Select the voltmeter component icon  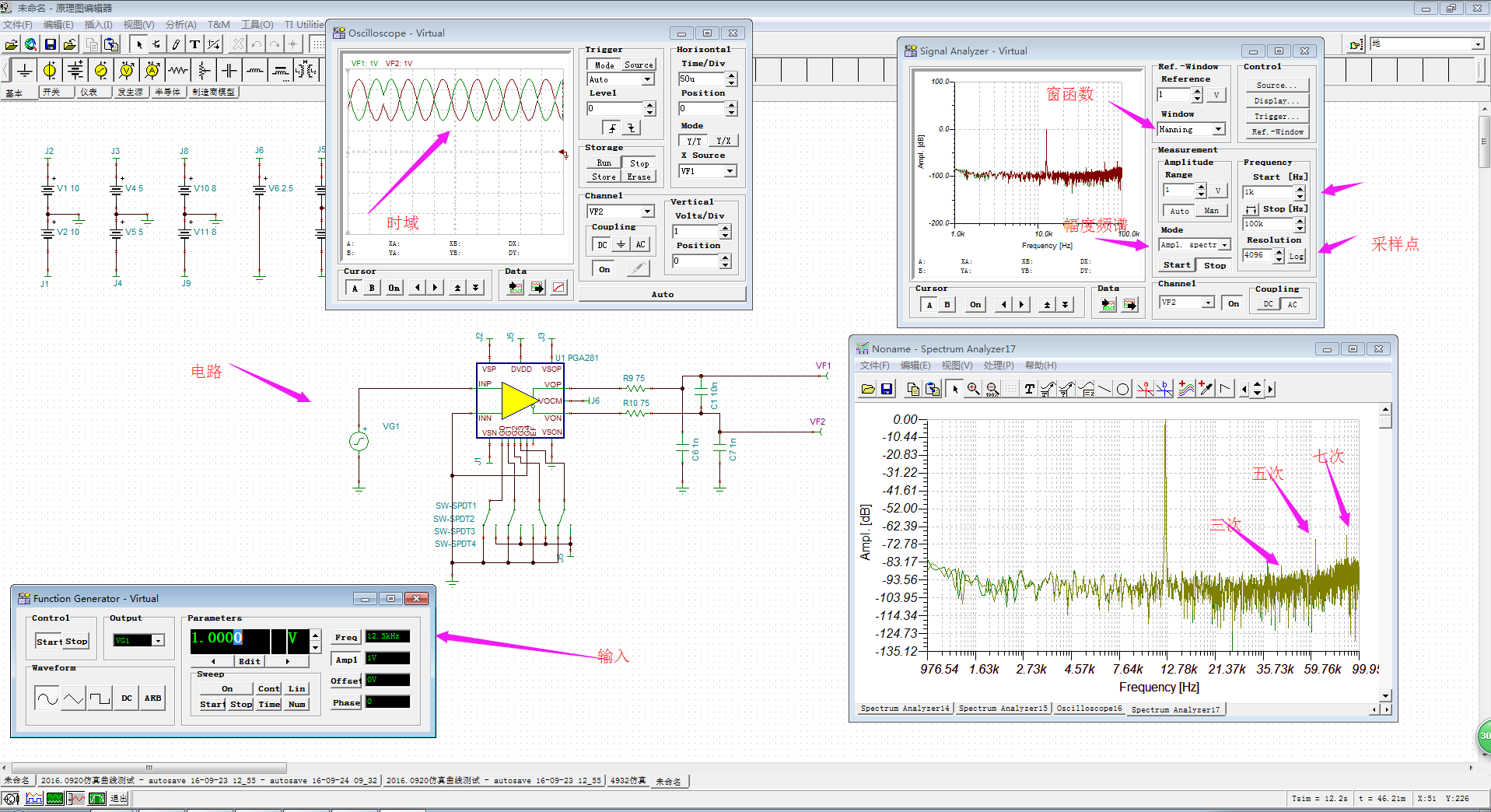(x=127, y=72)
